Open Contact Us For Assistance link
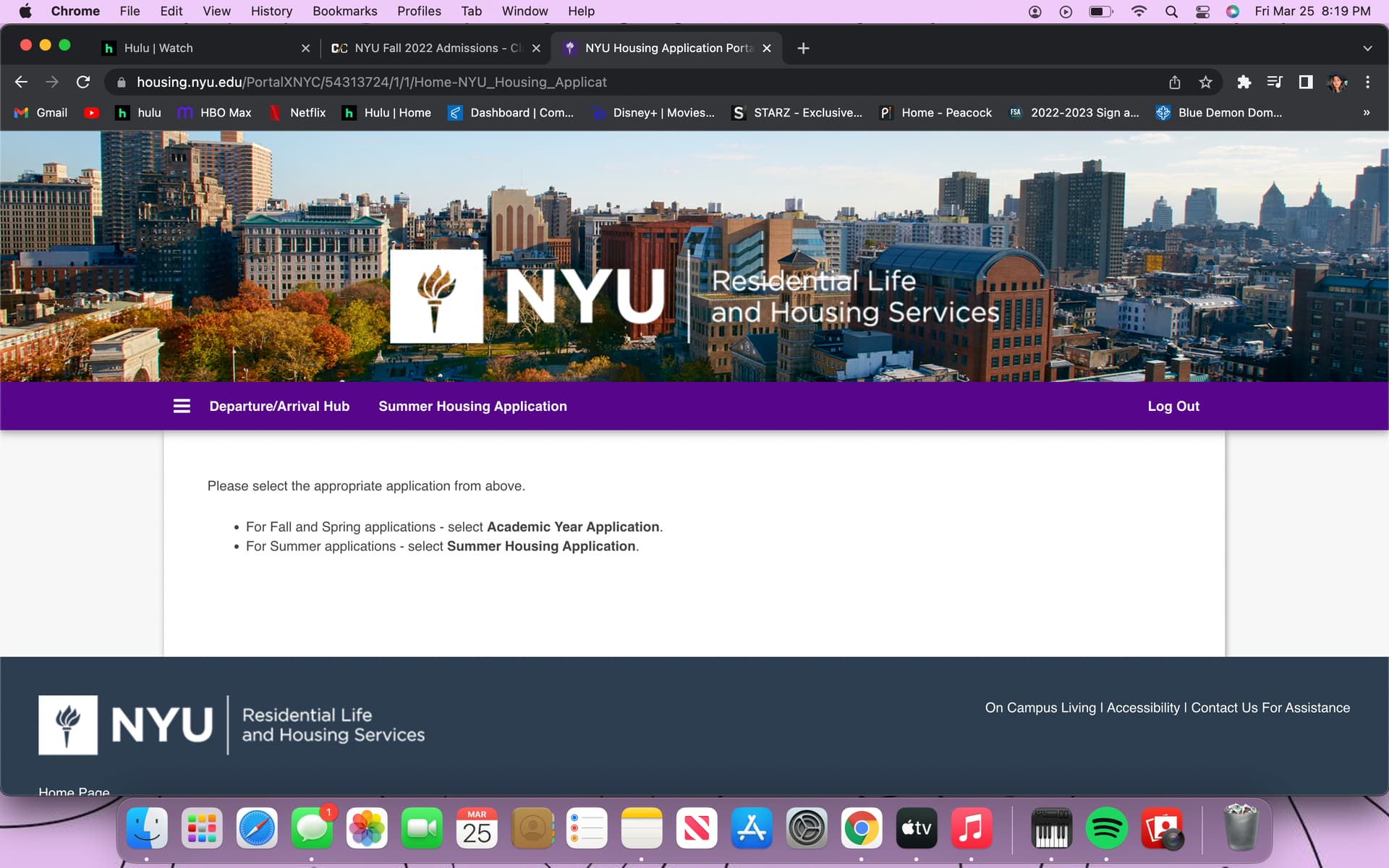 pos(1270,707)
